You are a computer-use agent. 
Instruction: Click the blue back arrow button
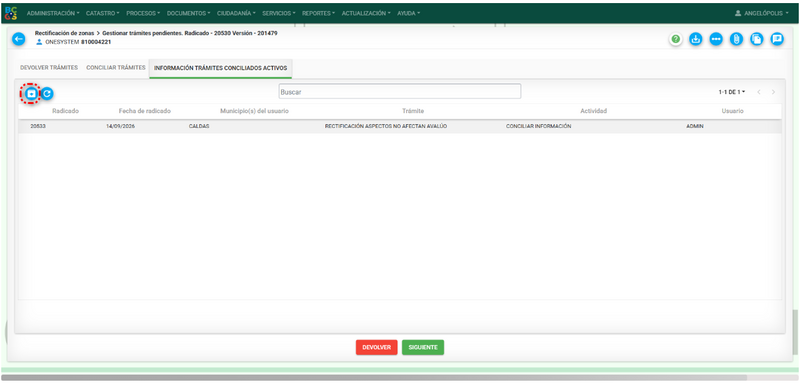click(x=18, y=39)
